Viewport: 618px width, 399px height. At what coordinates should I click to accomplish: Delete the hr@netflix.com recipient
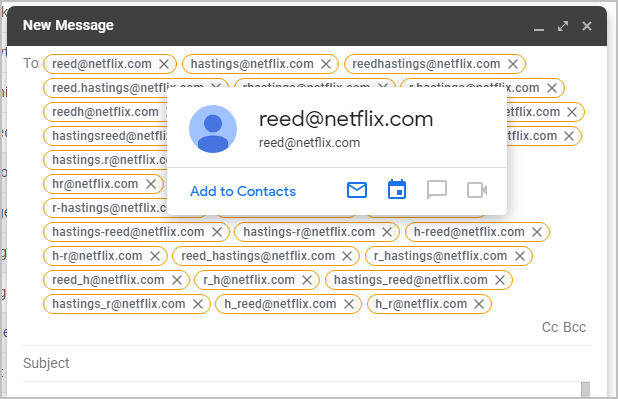point(151,184)
